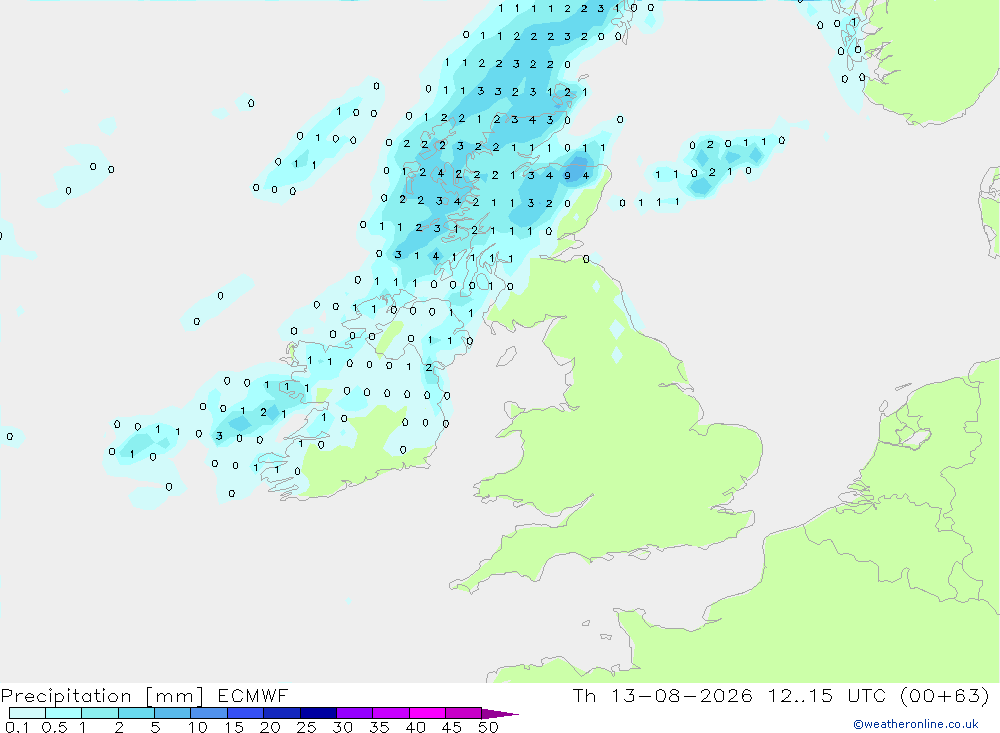Viewport: 1000px width, 733px height.
Task: Click the "20" legend scale label
Action: click(270, 727)
